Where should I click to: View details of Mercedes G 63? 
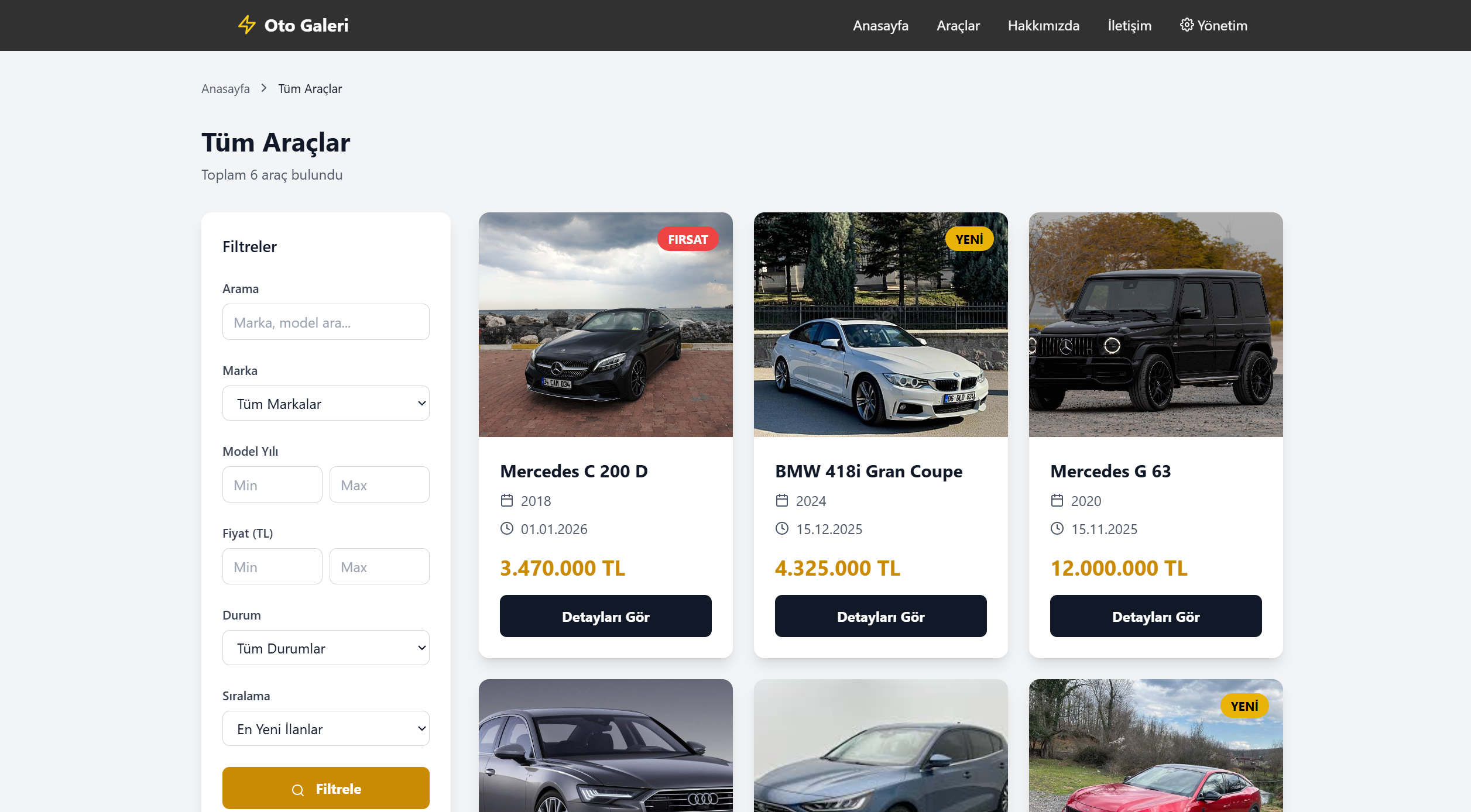[x=1155, y=617]
